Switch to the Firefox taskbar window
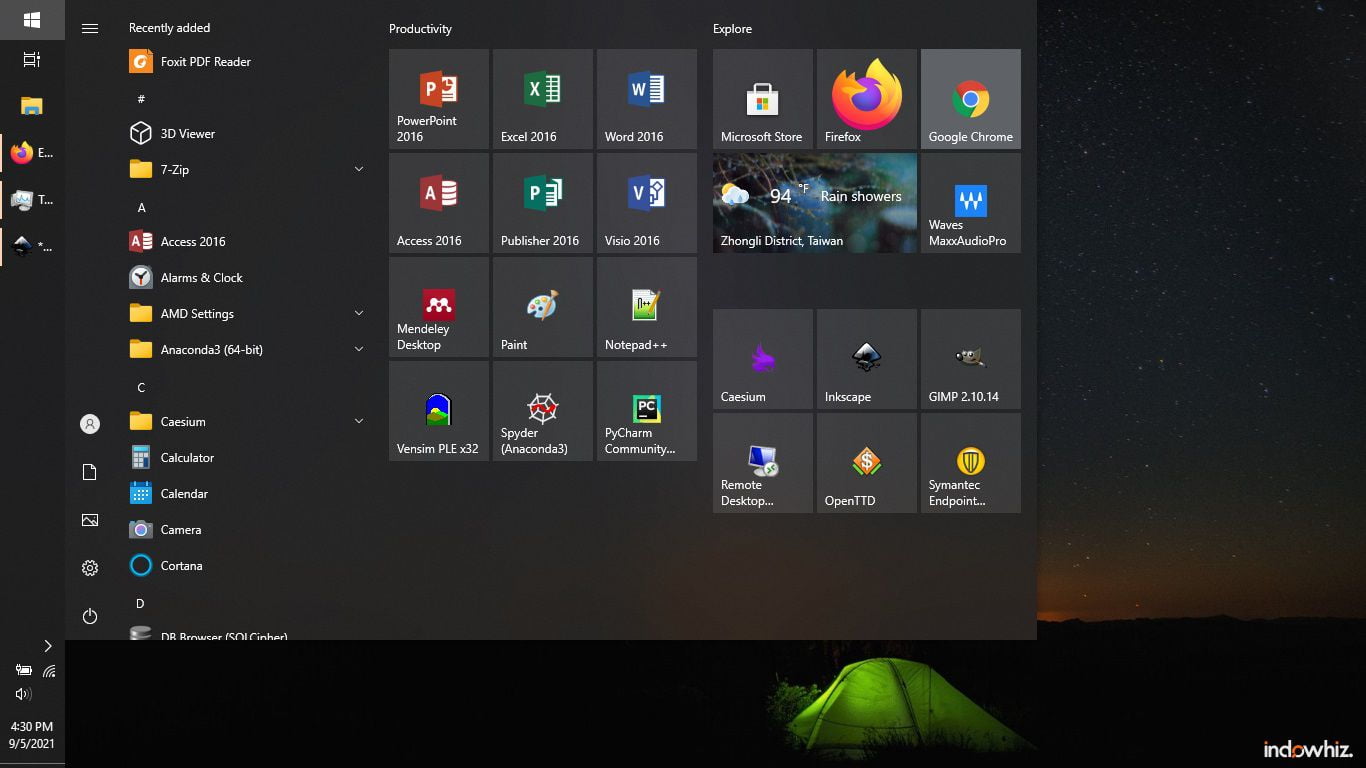This screenshot has width=1366, height=768. click(x=32, y=153)
